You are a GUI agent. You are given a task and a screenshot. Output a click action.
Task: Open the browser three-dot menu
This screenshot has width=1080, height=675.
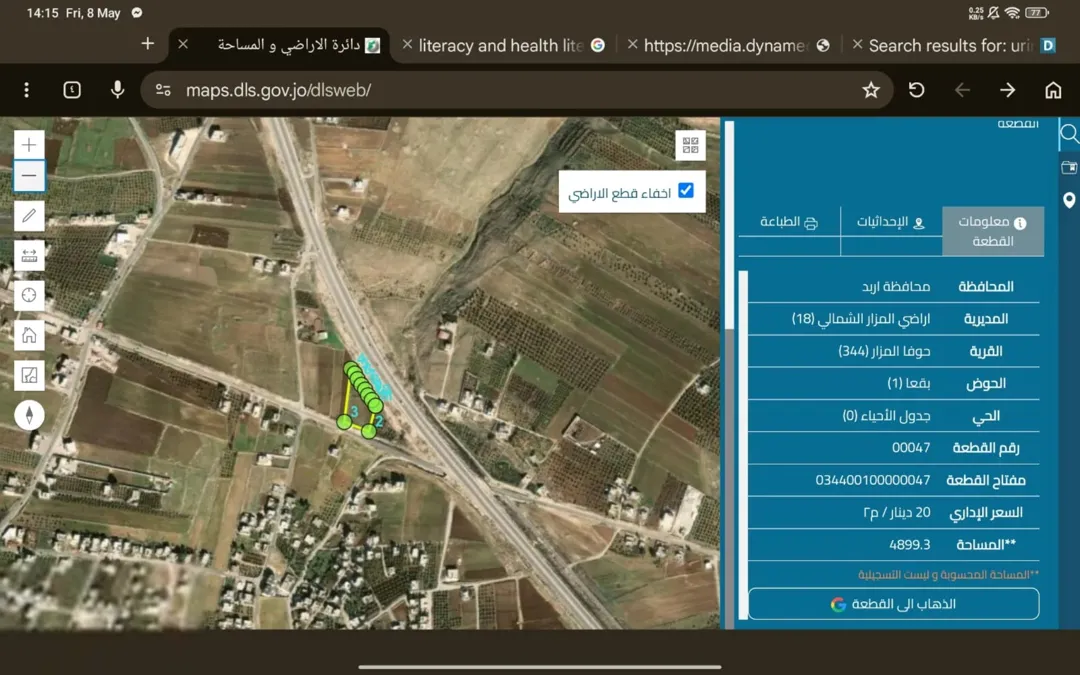26,90
